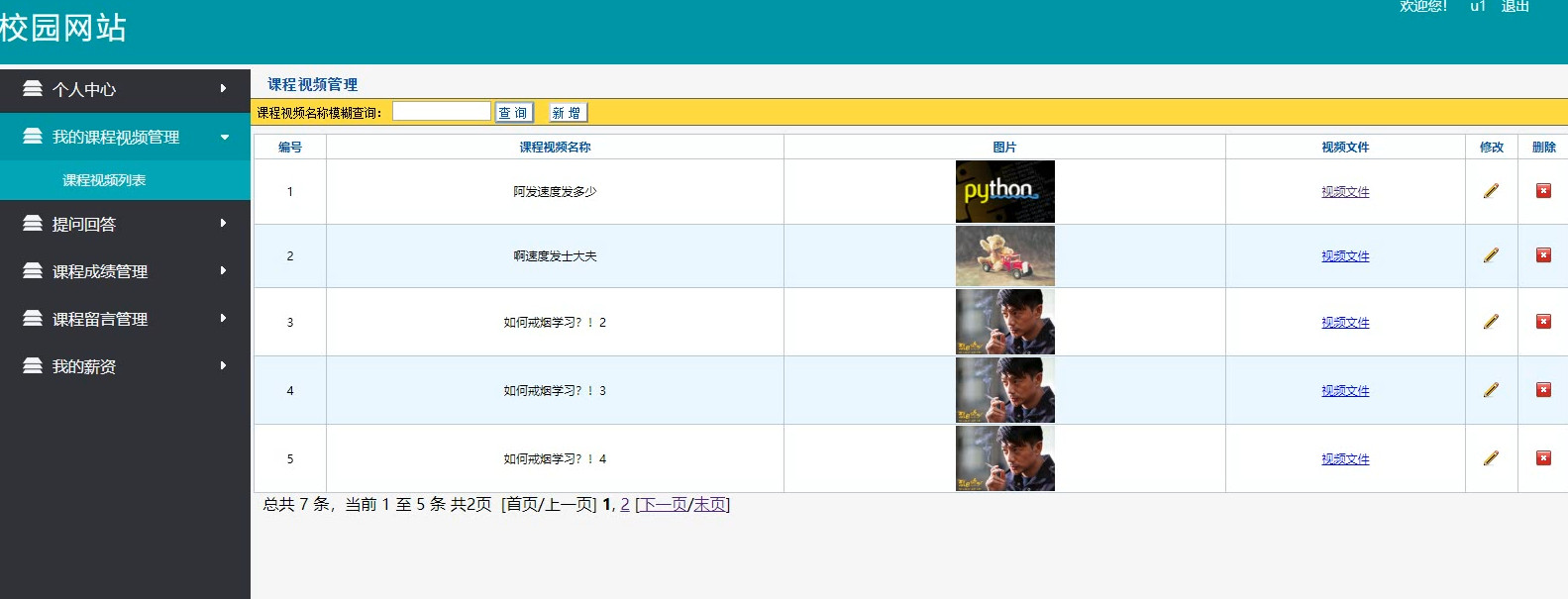This screenshot has height=599, width=1568.
Task: Open 视频文件 link in row 5
Action: pyautogui.click(x=1345, y=459)
